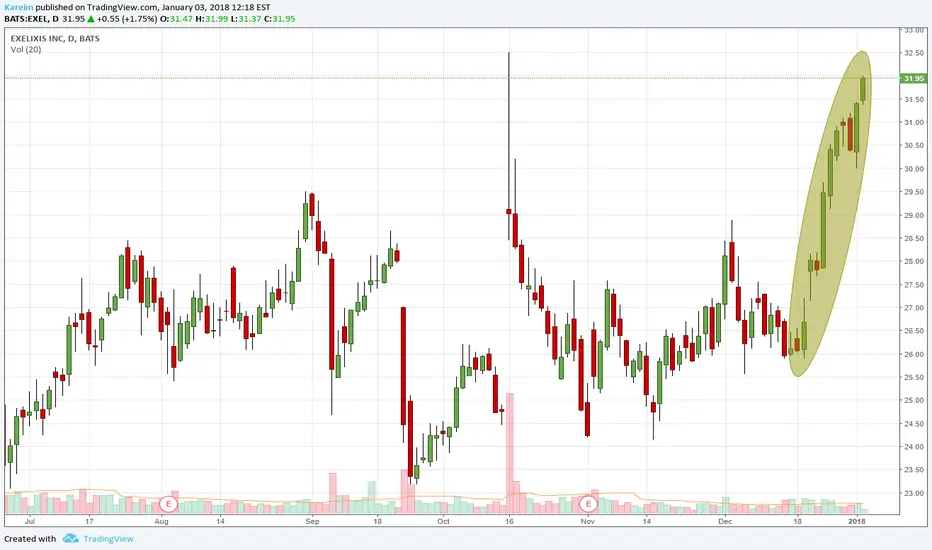Viewport: 932px width, 550px height.
Task: Click the L:31.37 low value
Action: click(x=246, y=18)
